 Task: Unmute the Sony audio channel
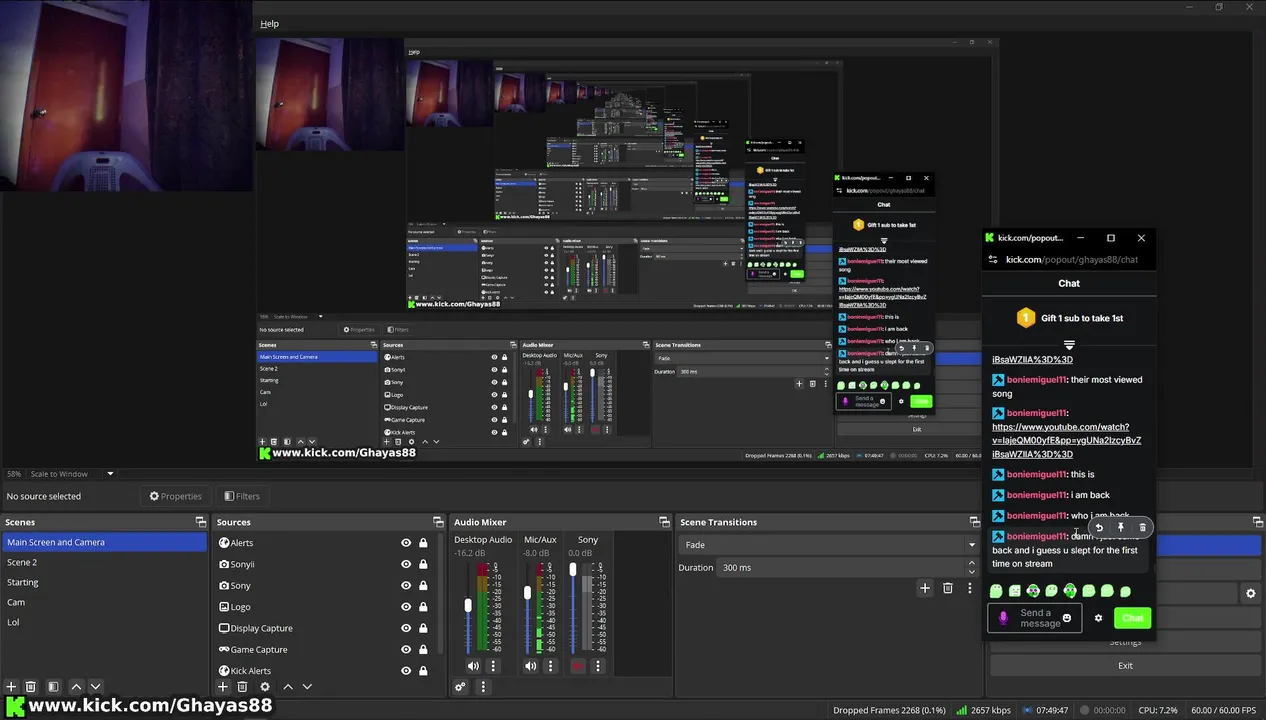point(577,666)
